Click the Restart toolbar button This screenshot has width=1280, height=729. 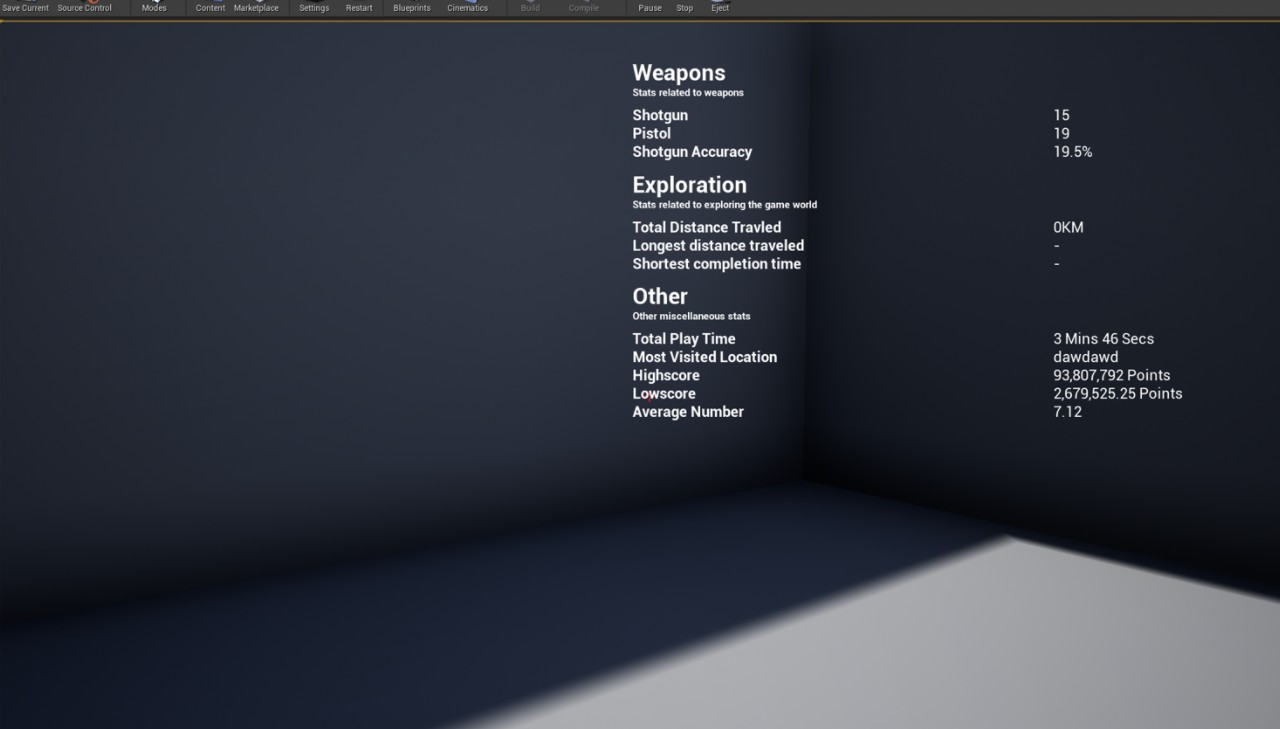(x=359, y=7)
